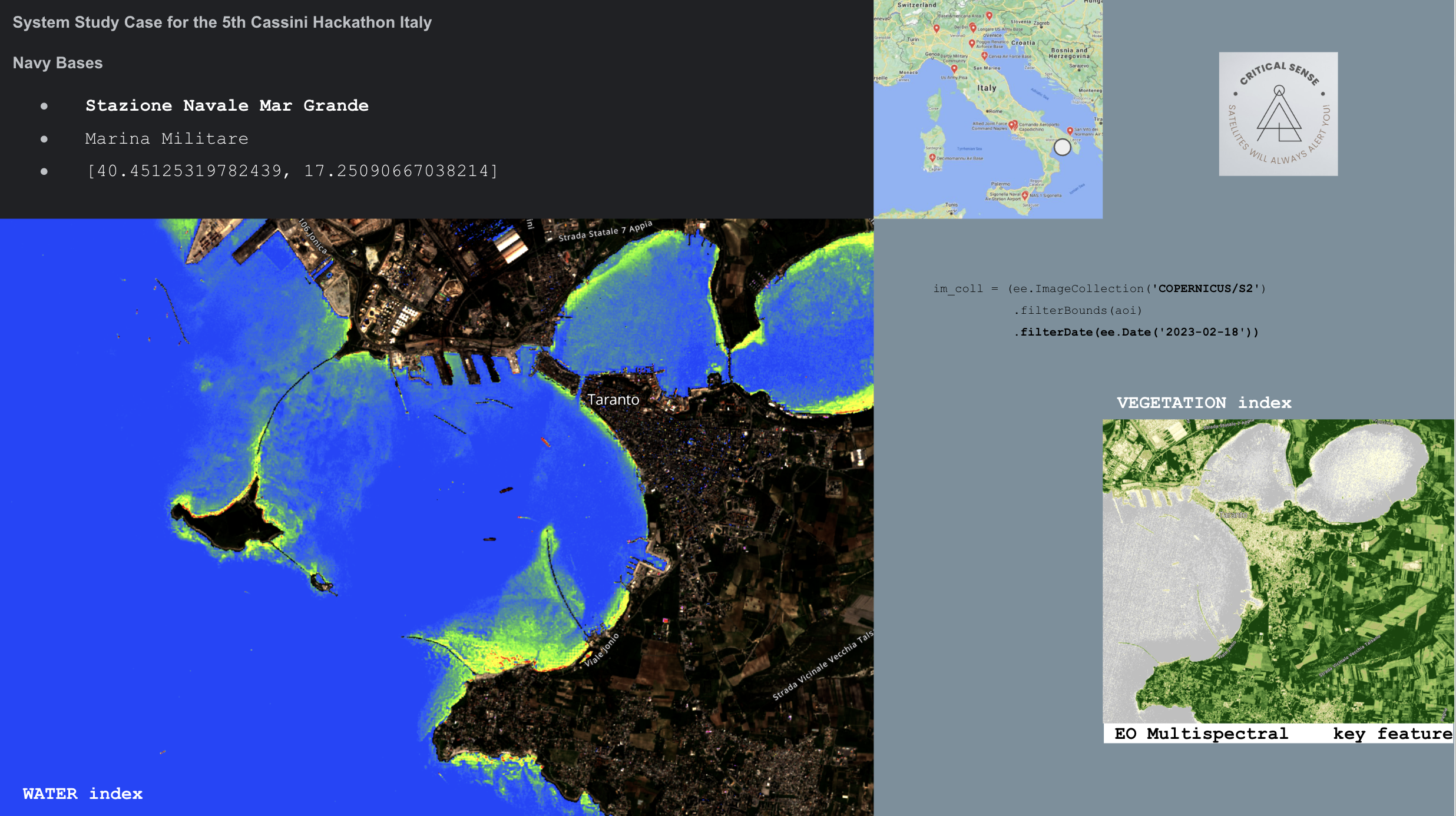Click the coordinates text line
The height and width of the screenshot is (816, 1456).
(x=292, y=171)
